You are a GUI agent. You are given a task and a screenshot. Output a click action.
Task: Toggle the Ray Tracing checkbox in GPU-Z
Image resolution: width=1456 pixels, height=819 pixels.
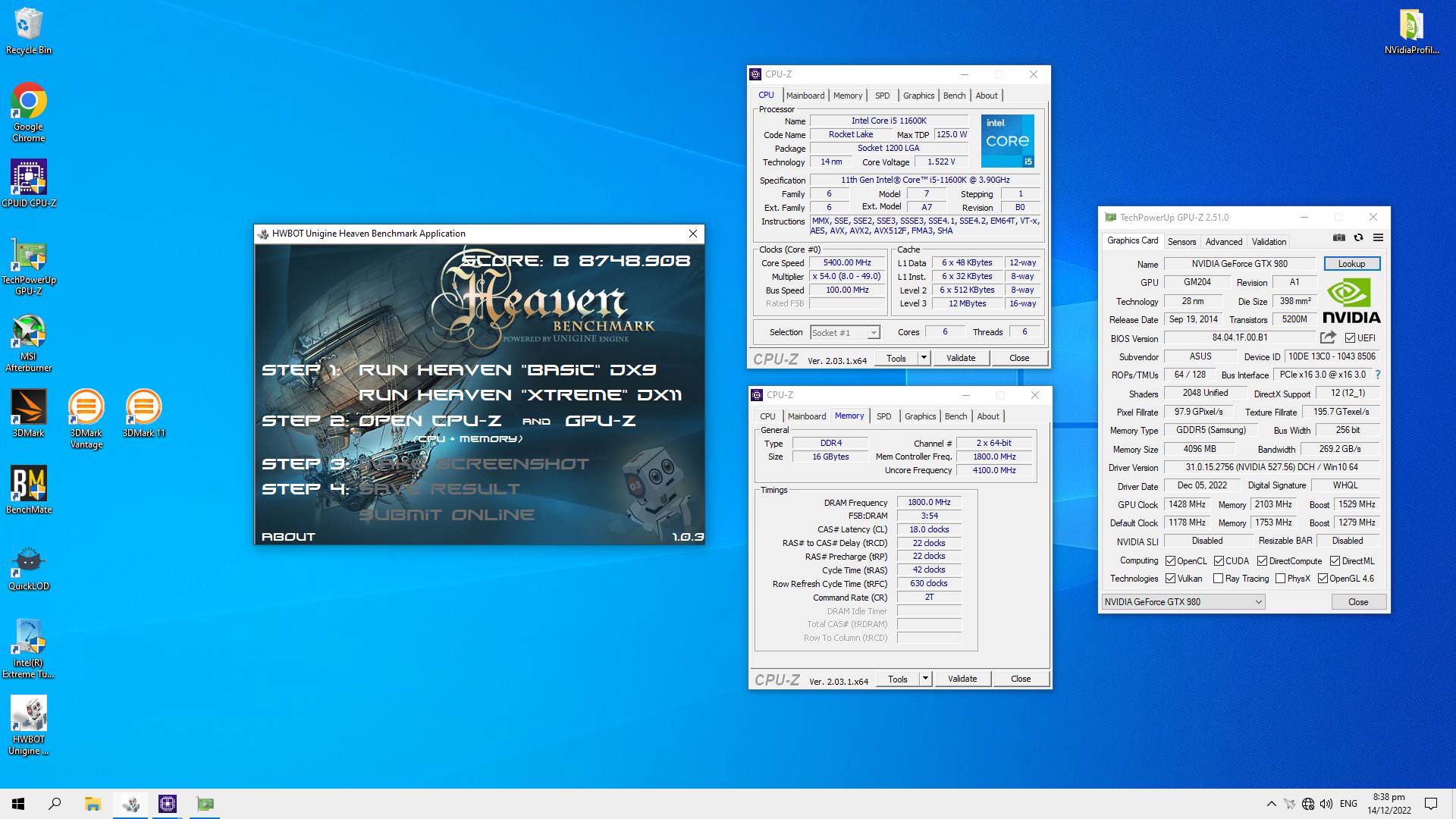[x=1218, y=579]
